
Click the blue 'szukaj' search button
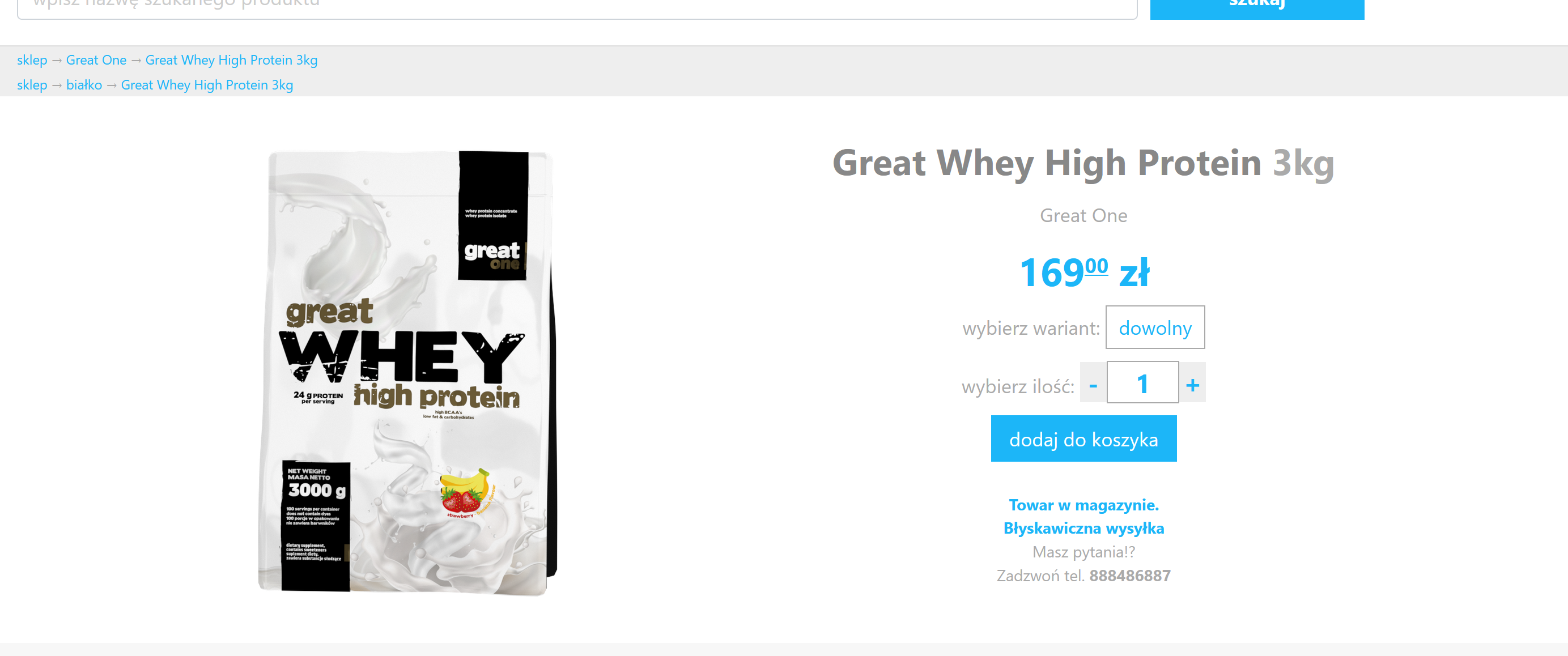[x=1257, y=6]
